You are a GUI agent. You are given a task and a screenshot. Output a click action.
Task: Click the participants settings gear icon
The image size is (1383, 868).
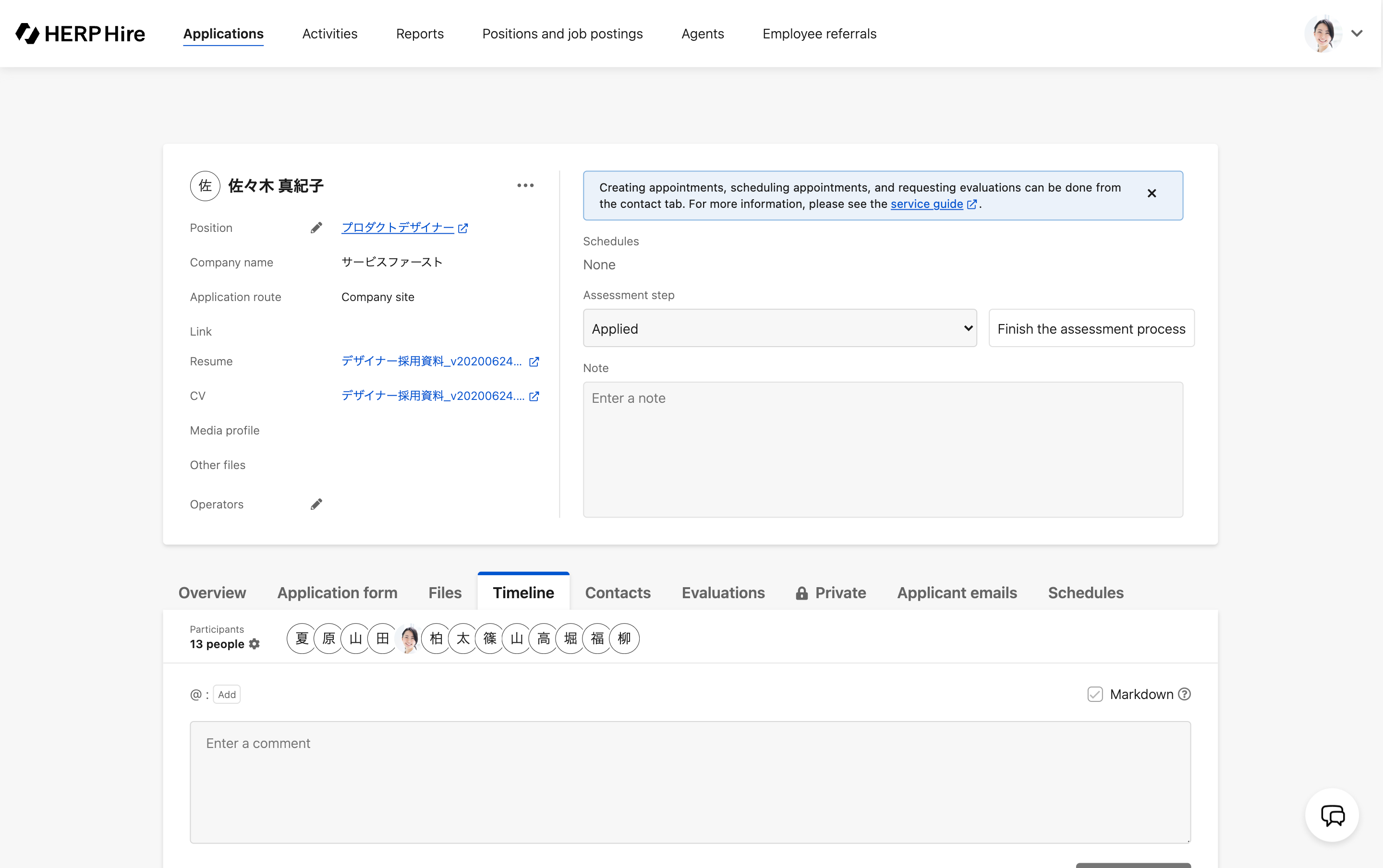click(x=255, y=644)
